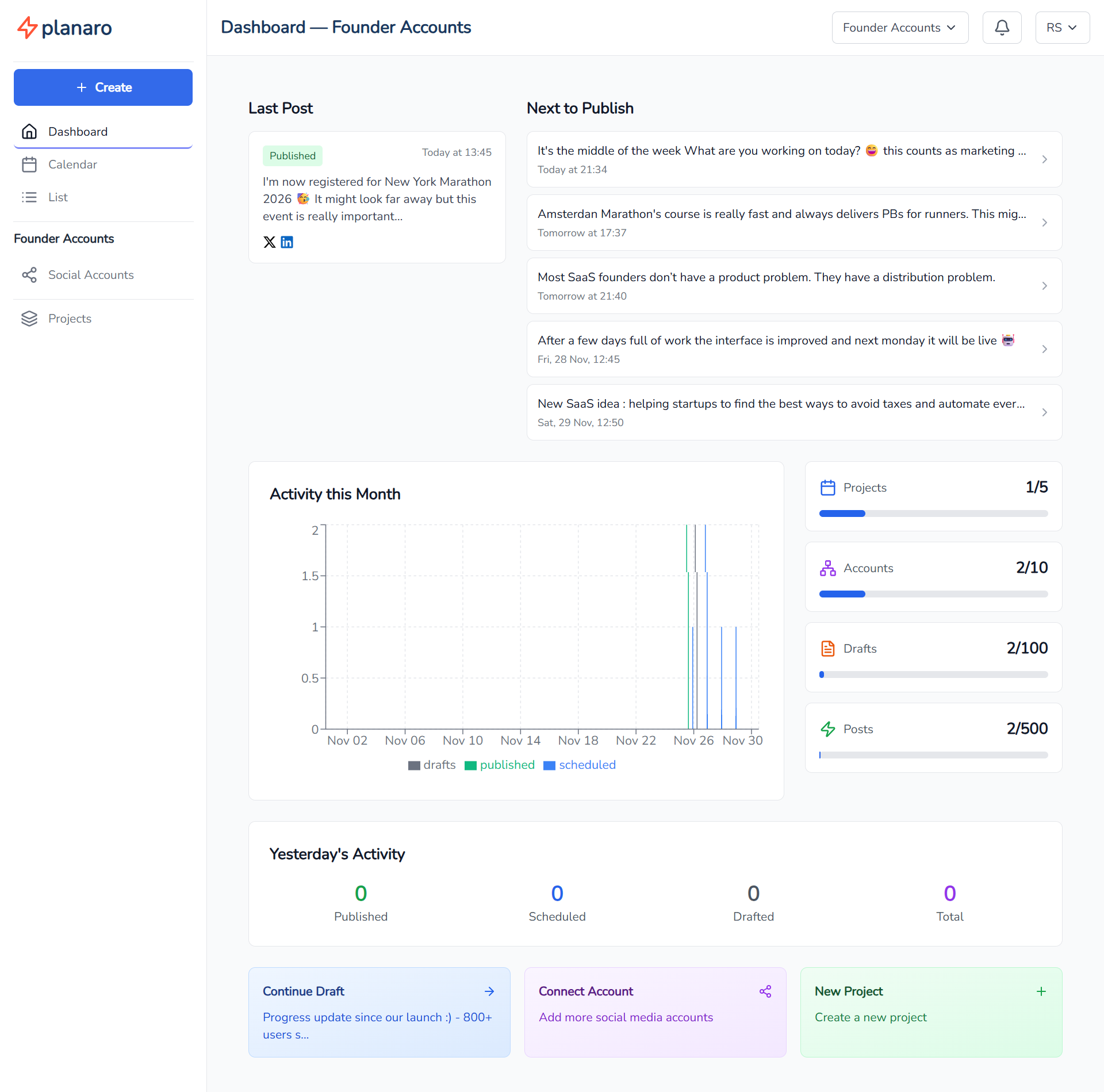Viewport: 1104px width, 1092px height.
Task: Toggle the published series in the chart legend
Action: click(x=499, y=765)
